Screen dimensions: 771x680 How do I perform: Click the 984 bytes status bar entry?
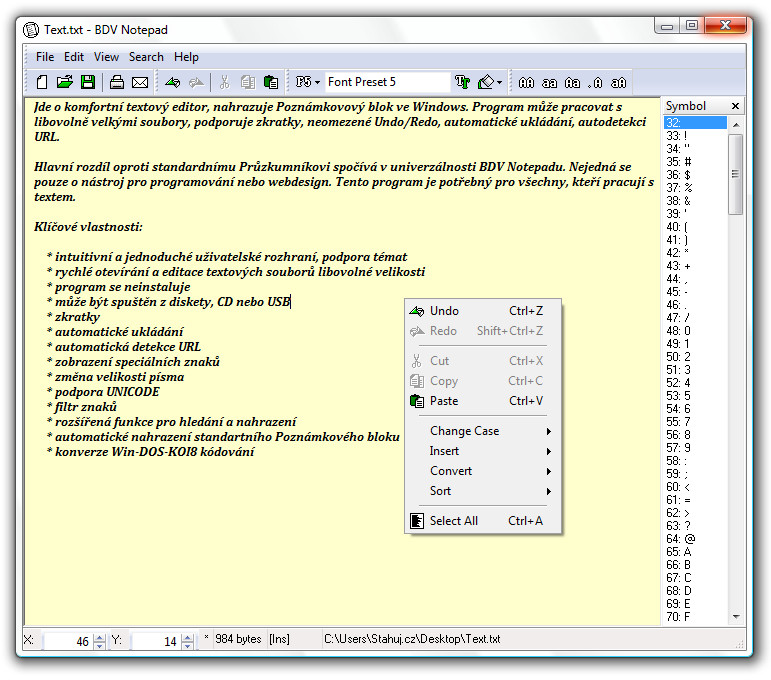(238, 639)
